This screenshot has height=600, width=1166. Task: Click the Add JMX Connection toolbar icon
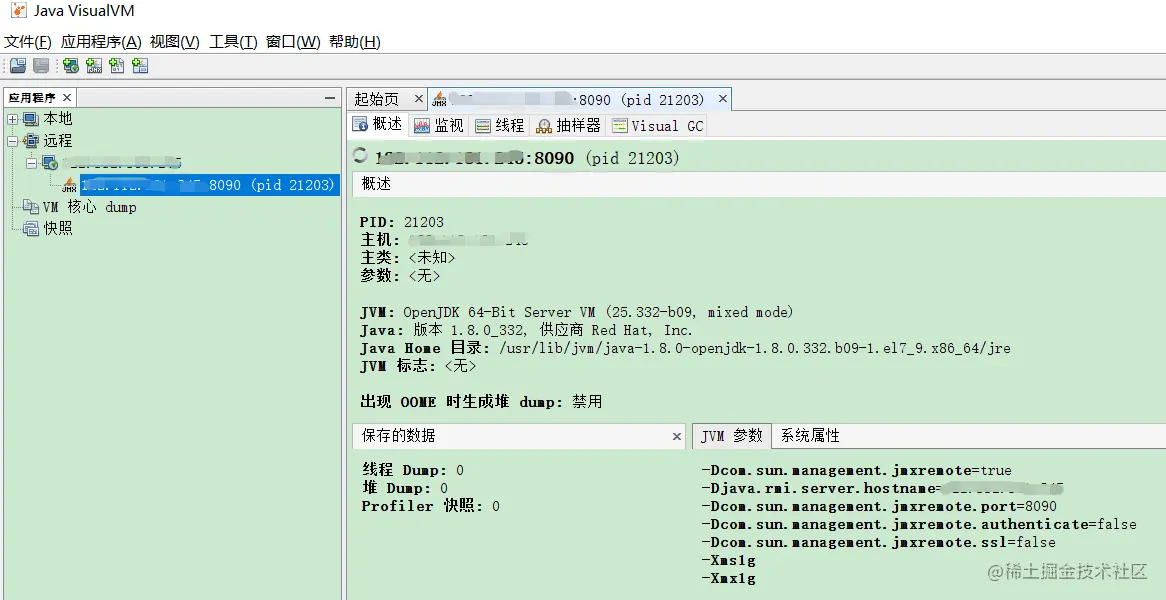pyautogui.click(x=94, y=66)
